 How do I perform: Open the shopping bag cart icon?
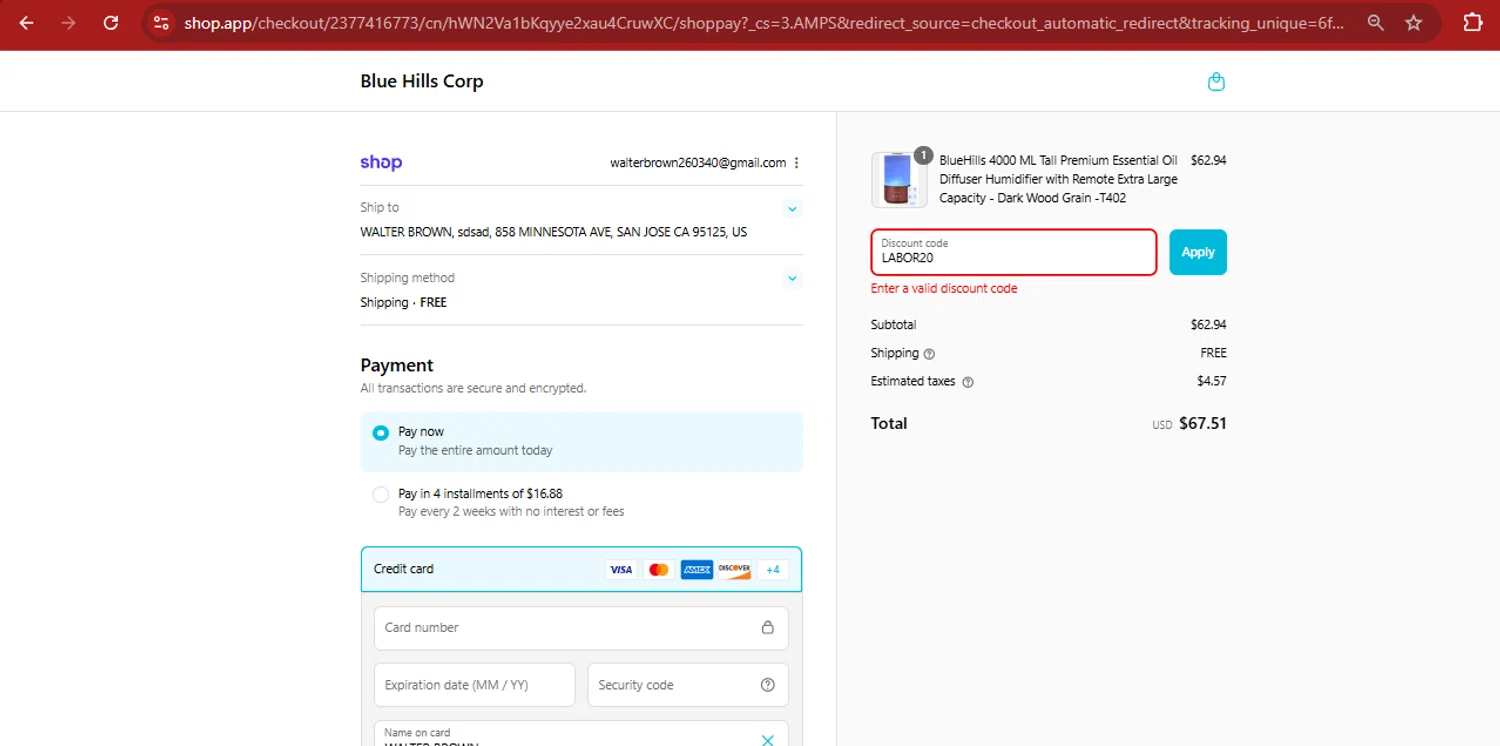[x=1216, y=82]
